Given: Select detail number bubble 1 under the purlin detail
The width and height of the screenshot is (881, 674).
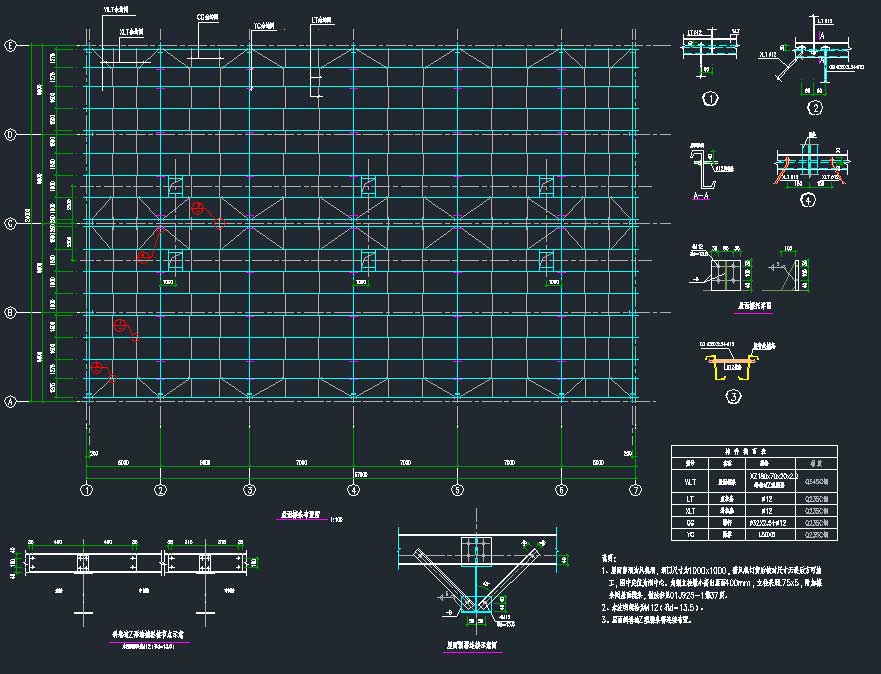Looking at the screenshot, I should pos(710,99).
